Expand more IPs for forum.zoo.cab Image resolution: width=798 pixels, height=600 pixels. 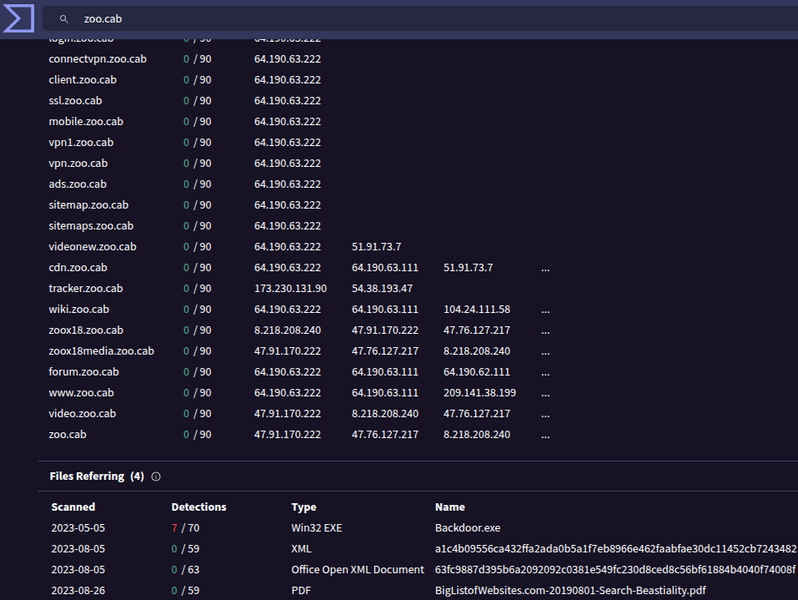click(x=545, y=372)
